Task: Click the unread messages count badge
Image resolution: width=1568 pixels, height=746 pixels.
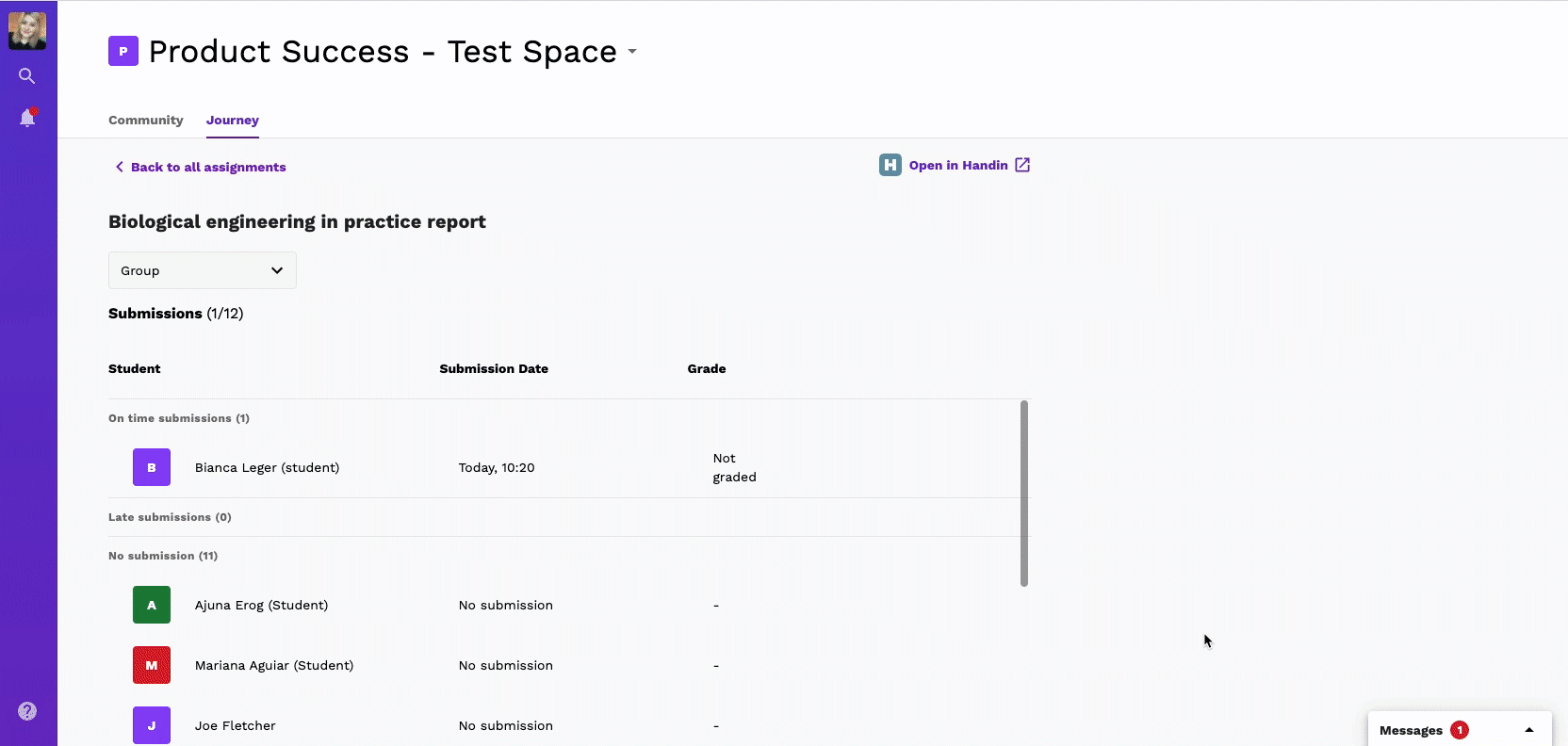Action: coord(1460,730)
